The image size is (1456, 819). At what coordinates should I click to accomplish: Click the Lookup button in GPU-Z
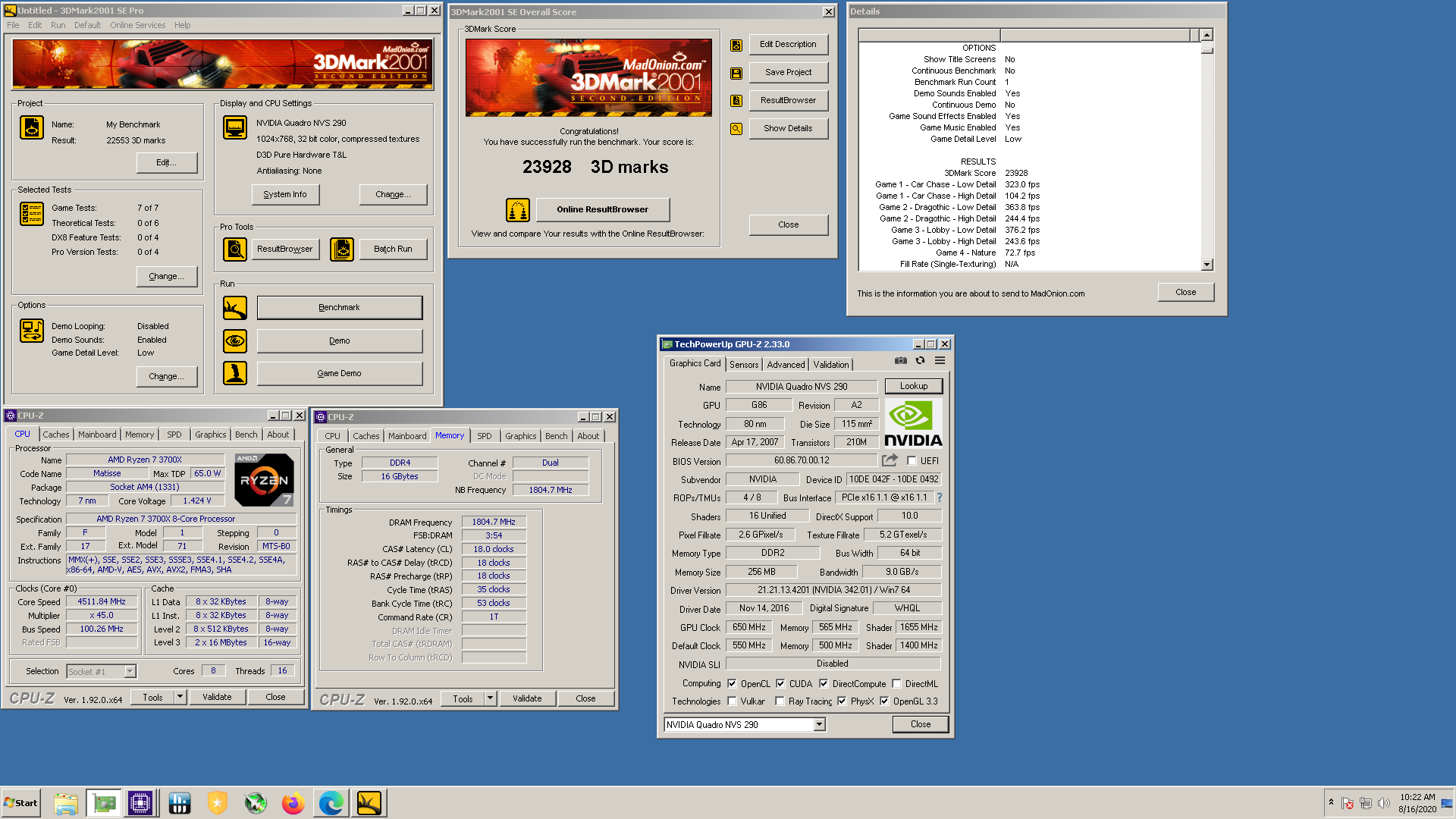click(914, 387)
